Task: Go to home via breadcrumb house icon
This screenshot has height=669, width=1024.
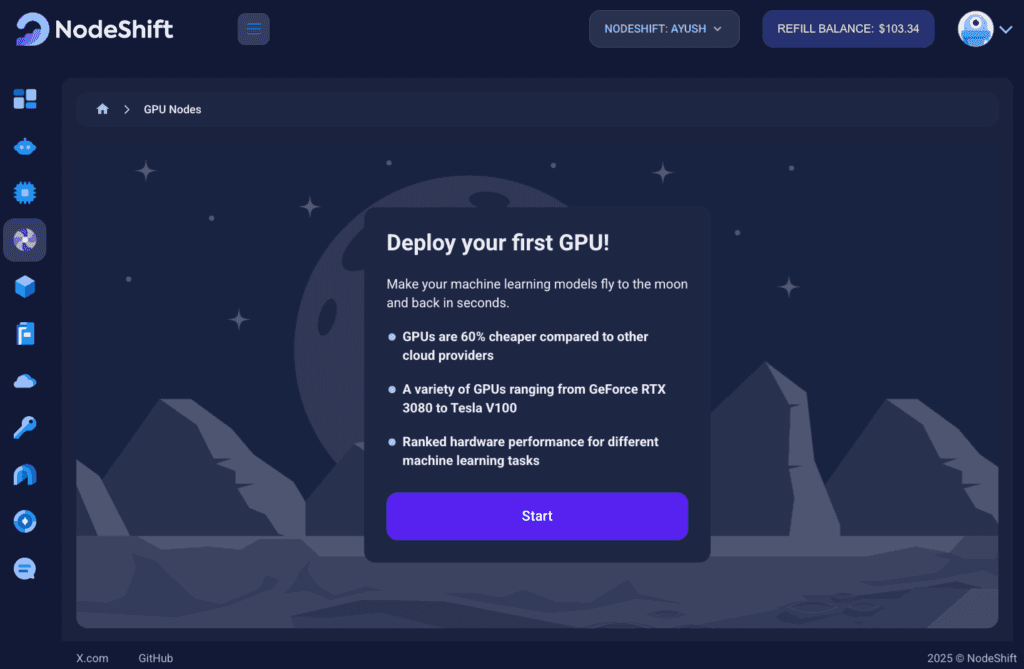Action: point(103,109)
